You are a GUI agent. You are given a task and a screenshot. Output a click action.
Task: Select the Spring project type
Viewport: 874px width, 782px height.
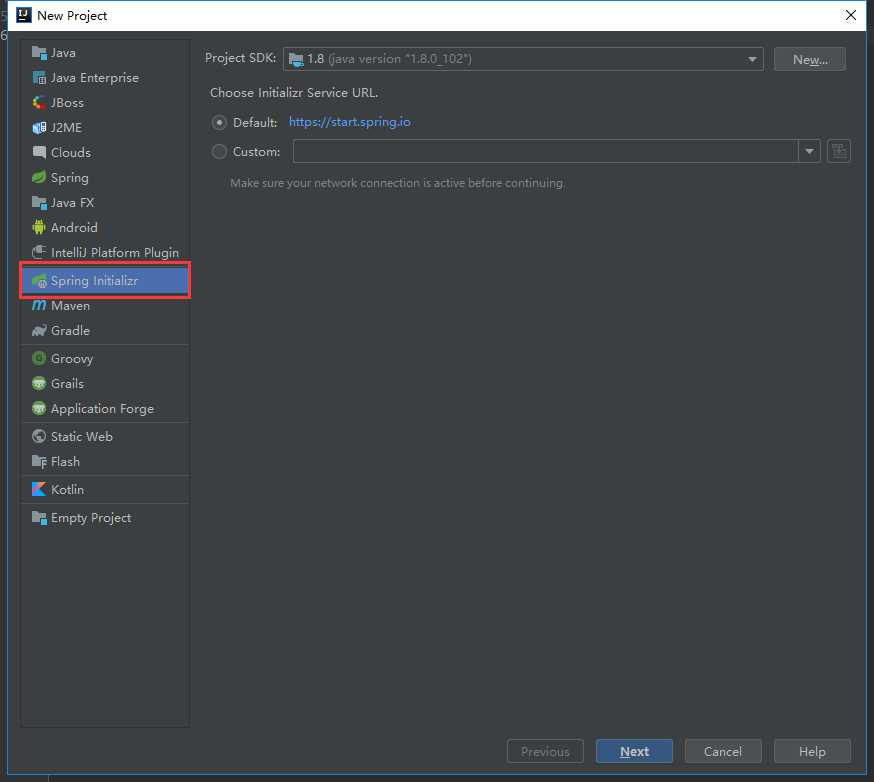click(105, 178)
